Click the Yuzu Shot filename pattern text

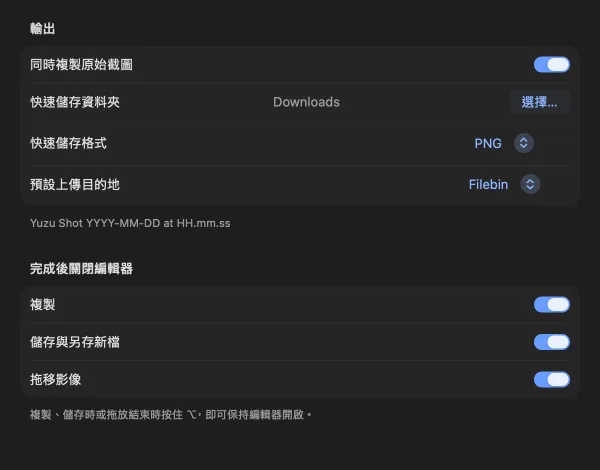pyautogui.click(x=130, y=223)
